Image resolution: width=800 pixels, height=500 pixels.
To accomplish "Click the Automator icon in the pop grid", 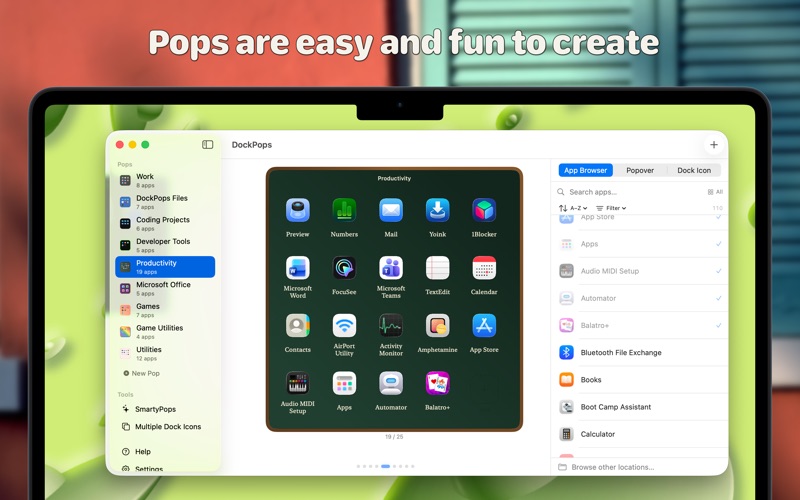I will click(x=391, y=383).
